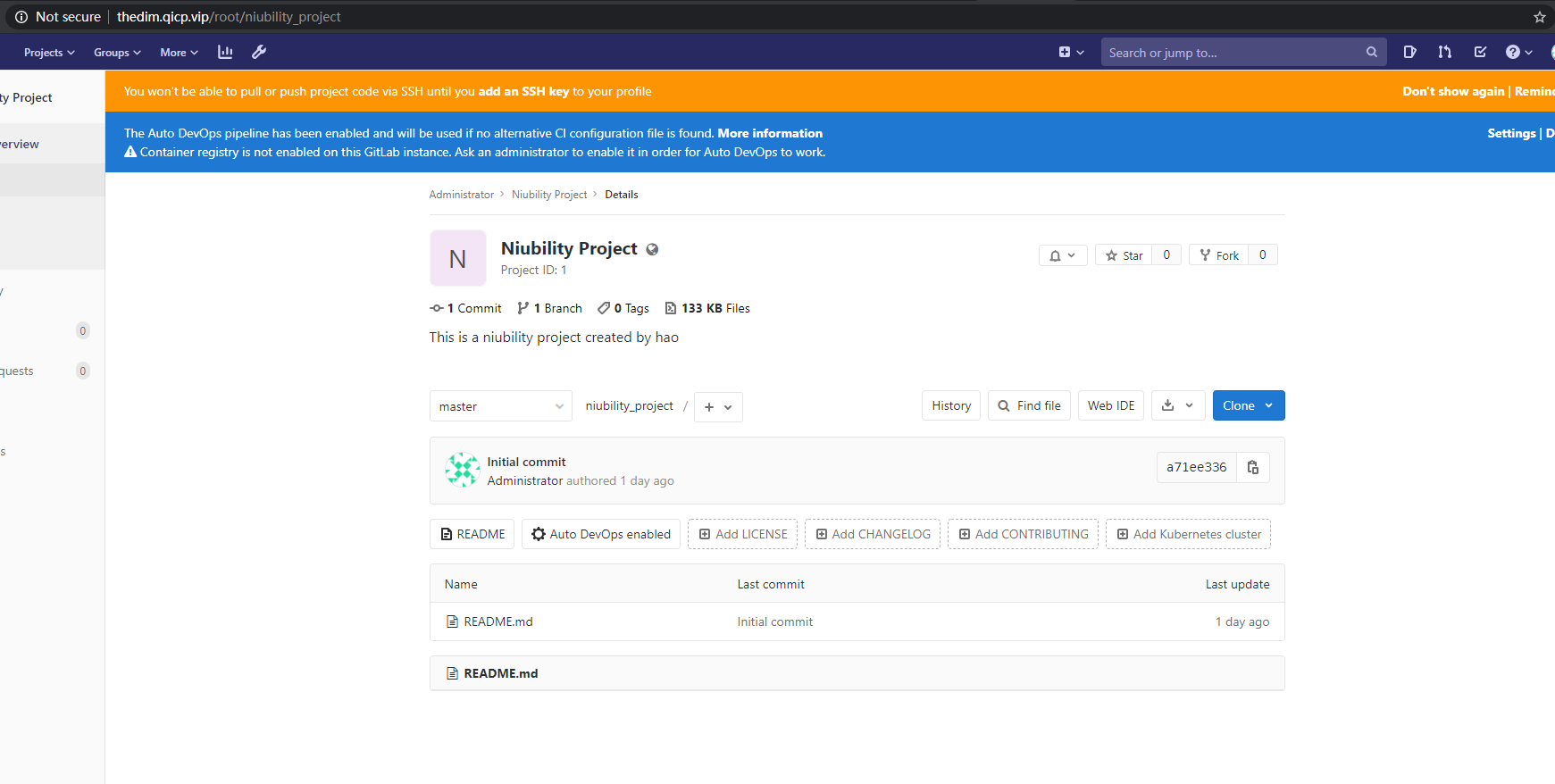Click the Add LICENSE button

point(743,534)
